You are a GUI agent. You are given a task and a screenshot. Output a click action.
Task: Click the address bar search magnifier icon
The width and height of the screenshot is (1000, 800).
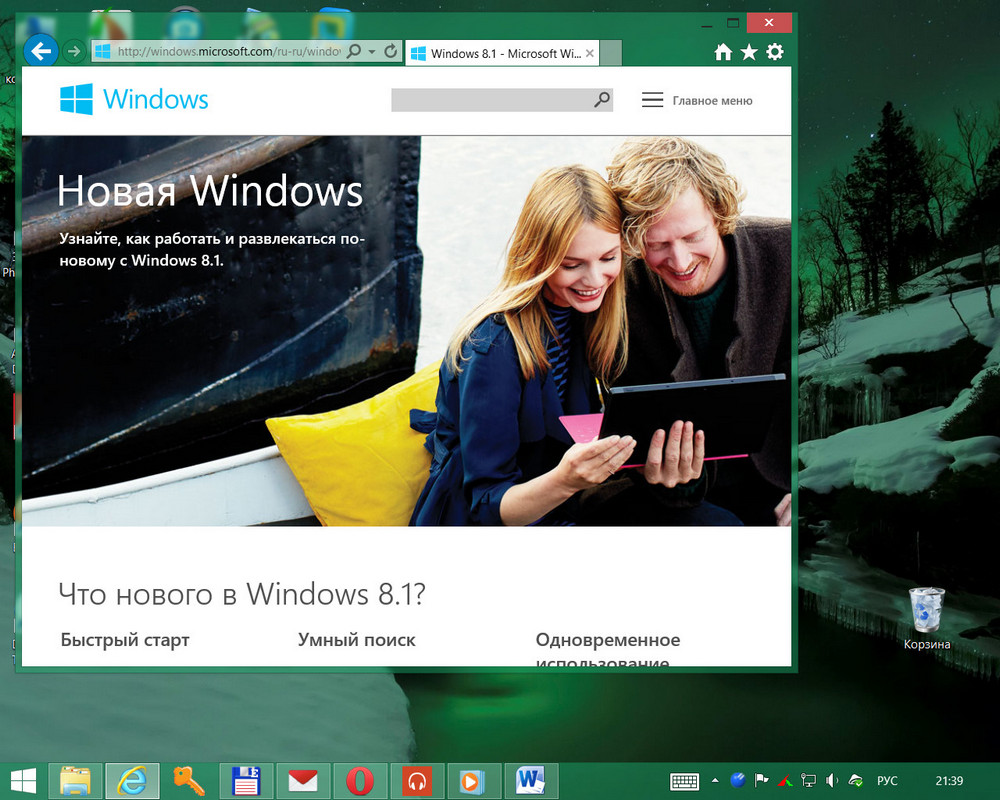pos(353,51)
